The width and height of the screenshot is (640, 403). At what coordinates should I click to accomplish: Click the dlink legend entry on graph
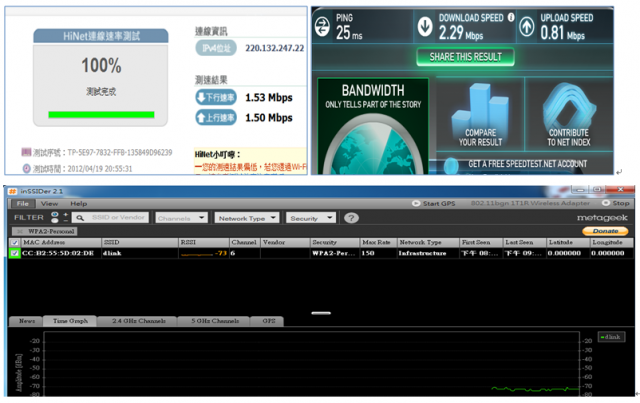point(611,337)
